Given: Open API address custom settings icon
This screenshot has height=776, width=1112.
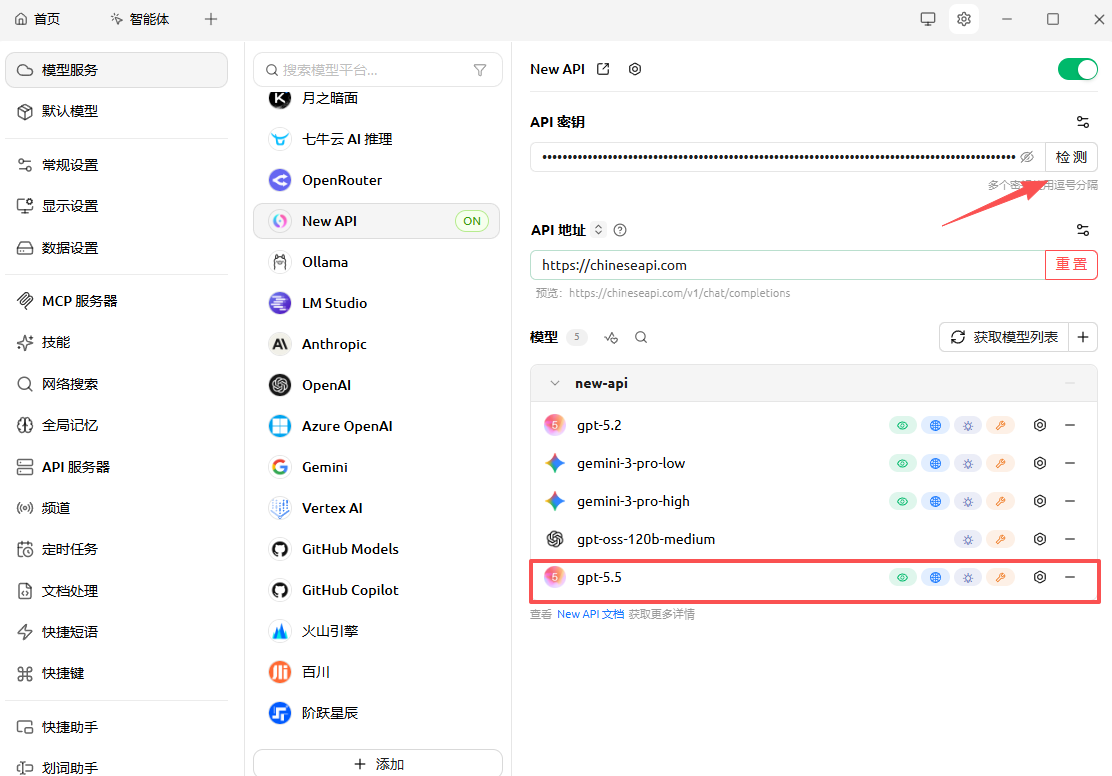Looking at the screenshot, I should pyautogui.click(x=1082, y=230).
